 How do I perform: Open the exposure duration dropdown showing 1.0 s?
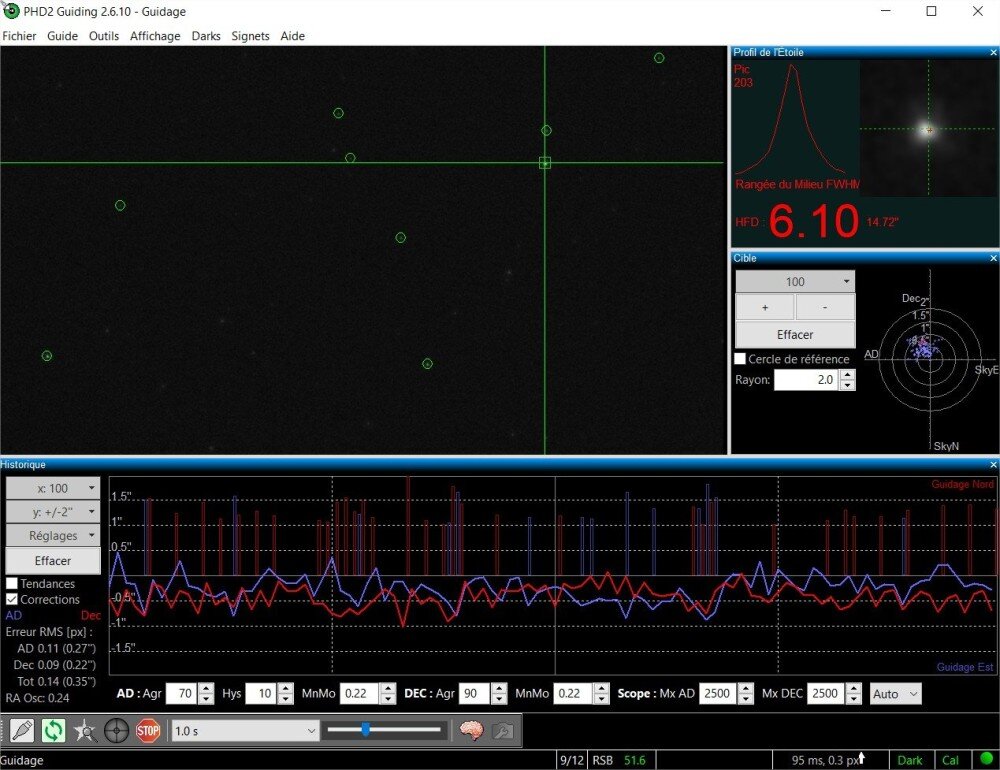click(243, 730)
